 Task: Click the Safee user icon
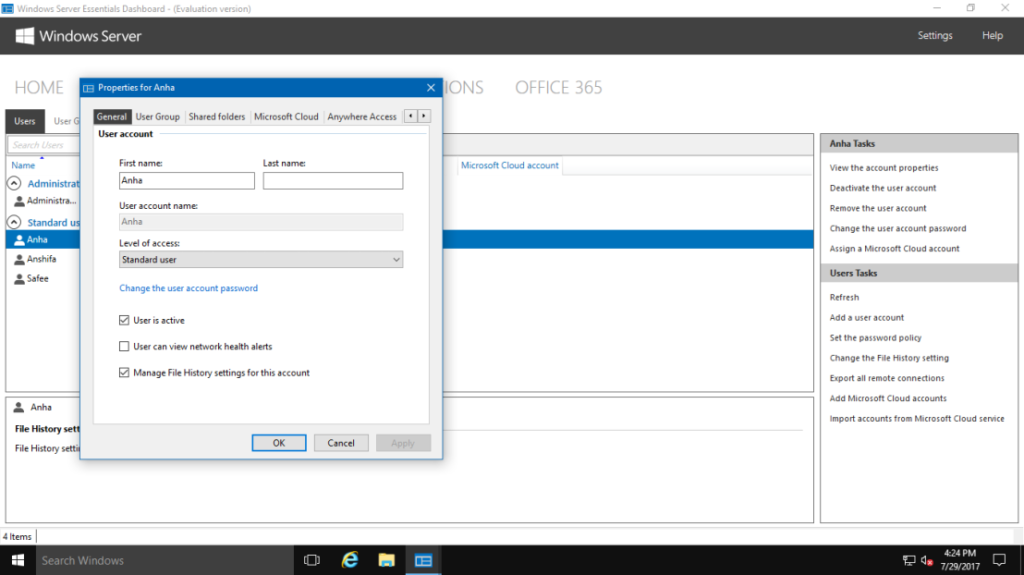(x=20, y=279)
